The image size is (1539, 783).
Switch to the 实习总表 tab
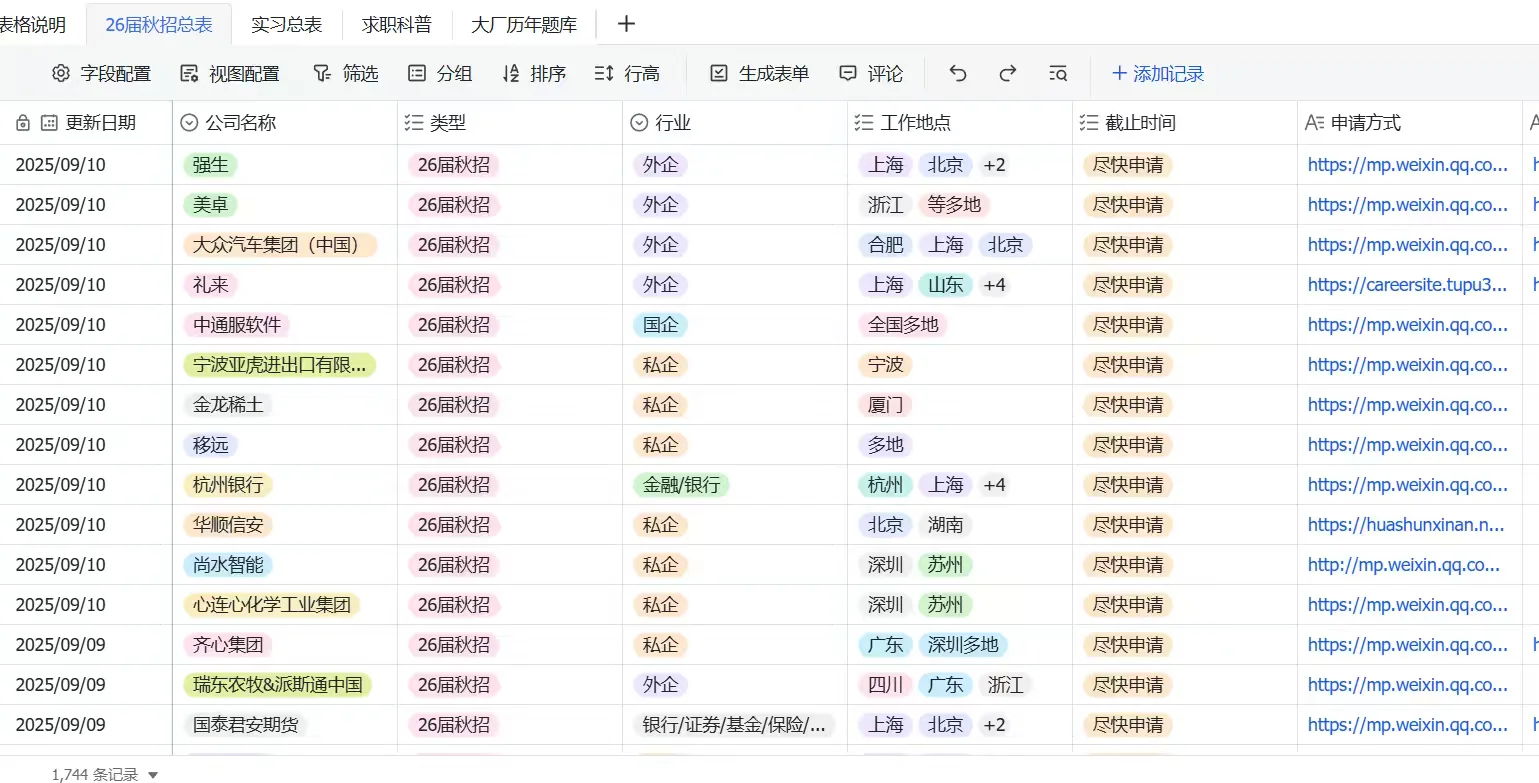pyautogui.click(x=287, y=24)
